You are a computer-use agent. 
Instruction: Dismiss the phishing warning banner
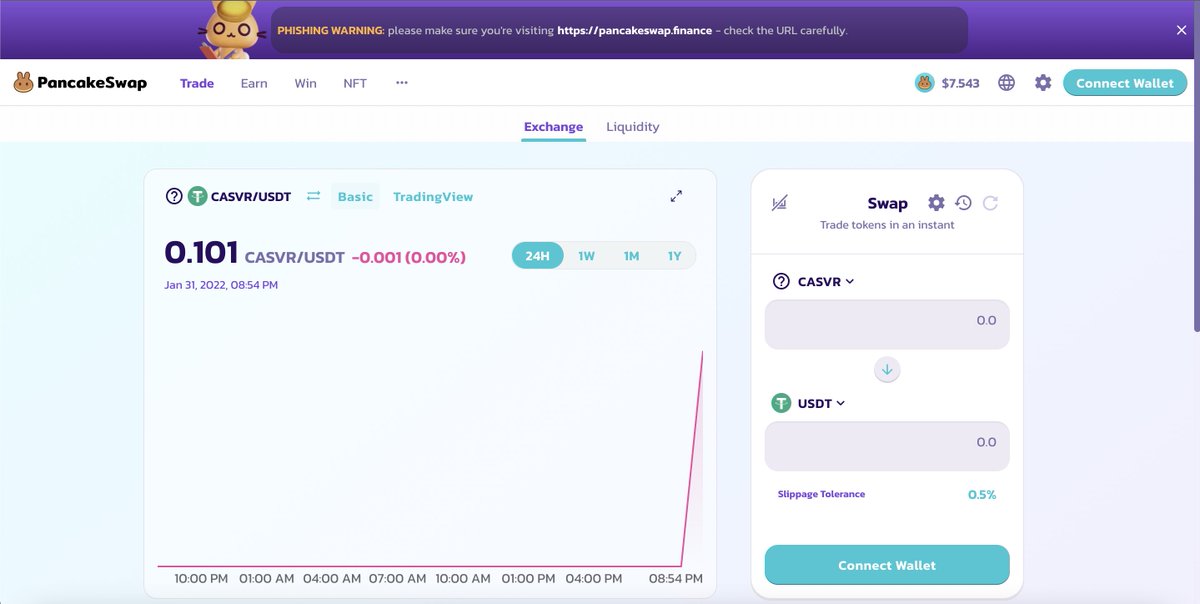(1181, 30)
